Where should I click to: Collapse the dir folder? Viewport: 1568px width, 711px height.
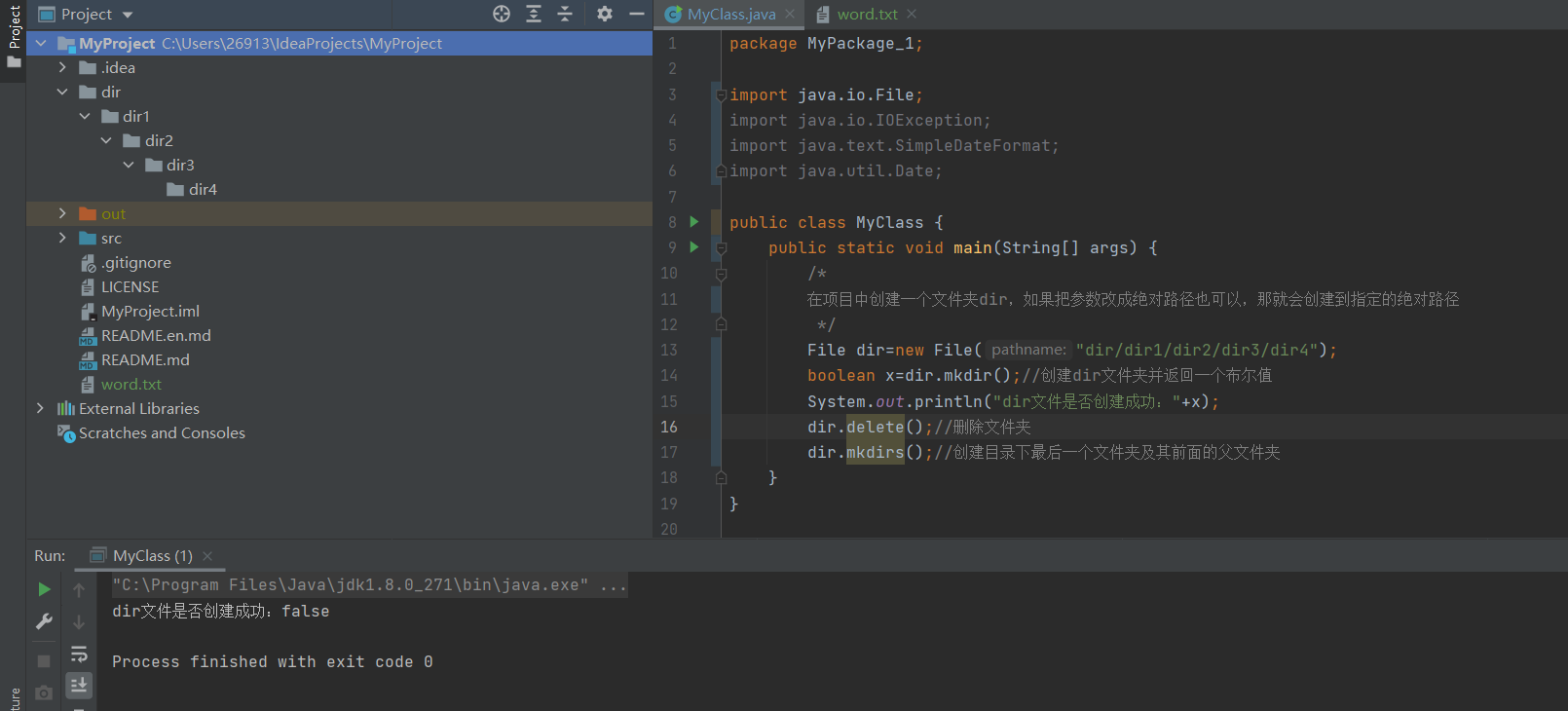click(62, 92)
